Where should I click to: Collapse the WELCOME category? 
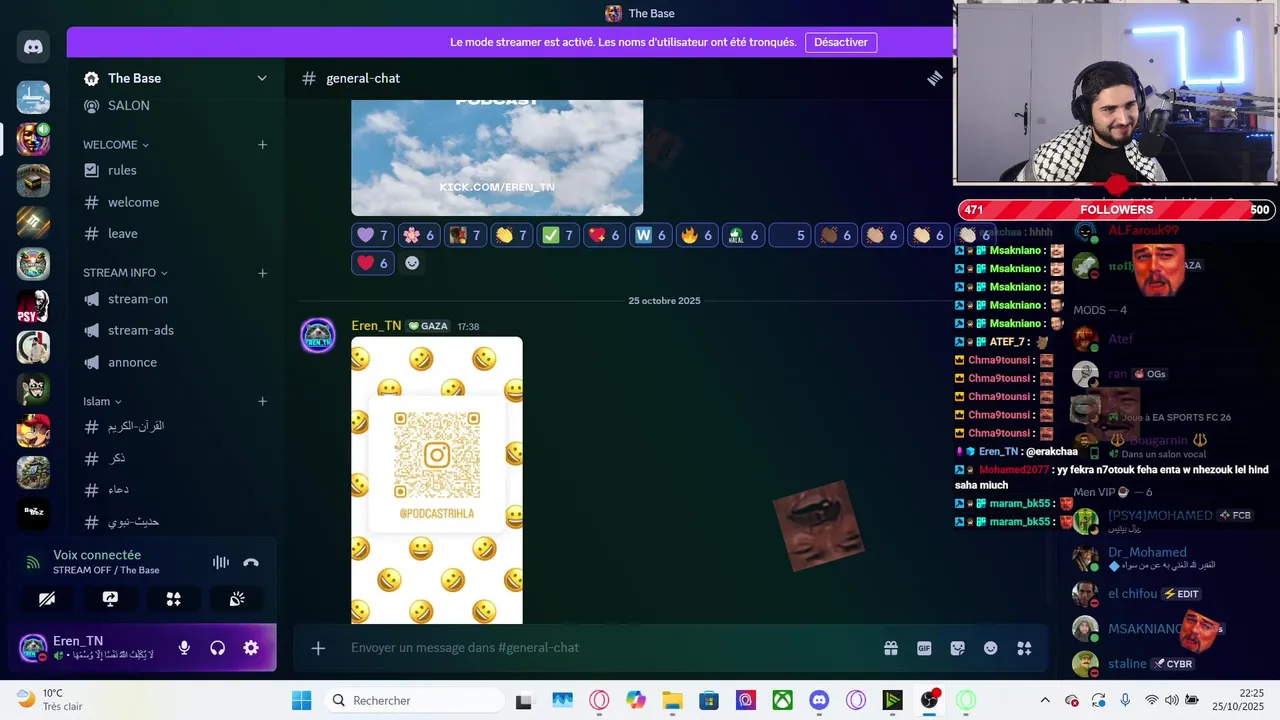(116, 145)
